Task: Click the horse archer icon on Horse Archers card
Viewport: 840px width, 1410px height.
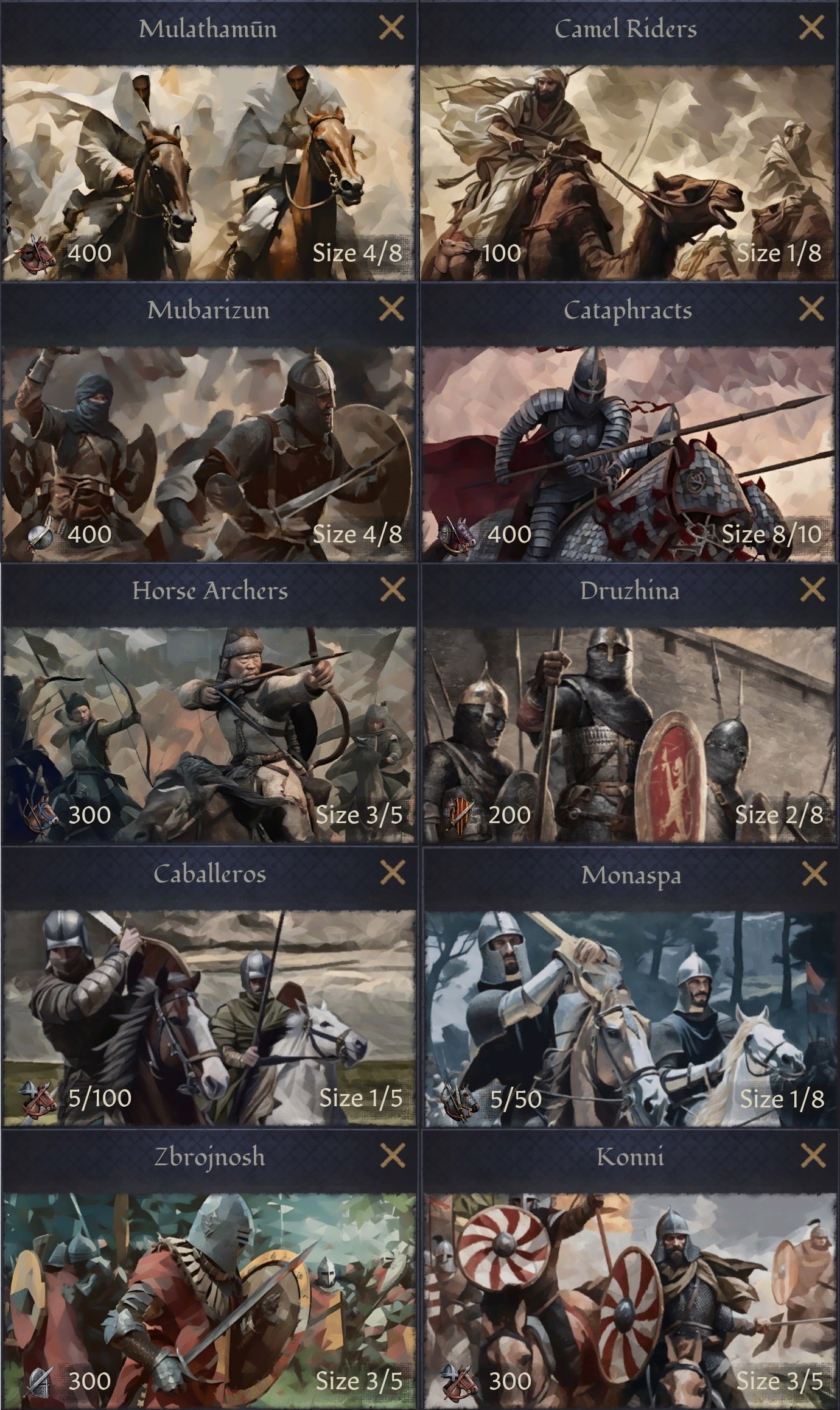Action: click(41, 816)
